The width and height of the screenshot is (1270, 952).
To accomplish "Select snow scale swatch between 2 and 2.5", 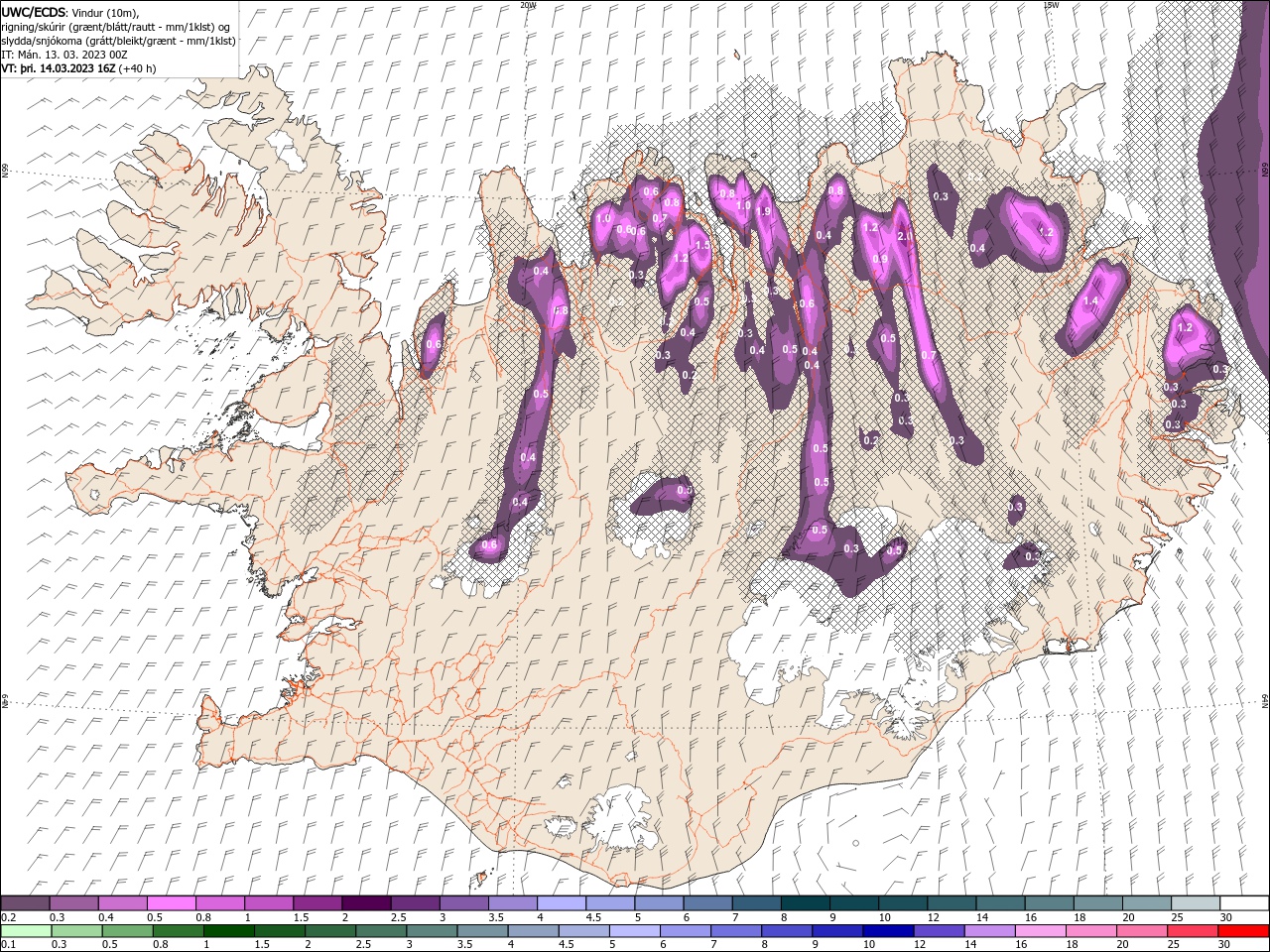I will click(x=366, y=902).
